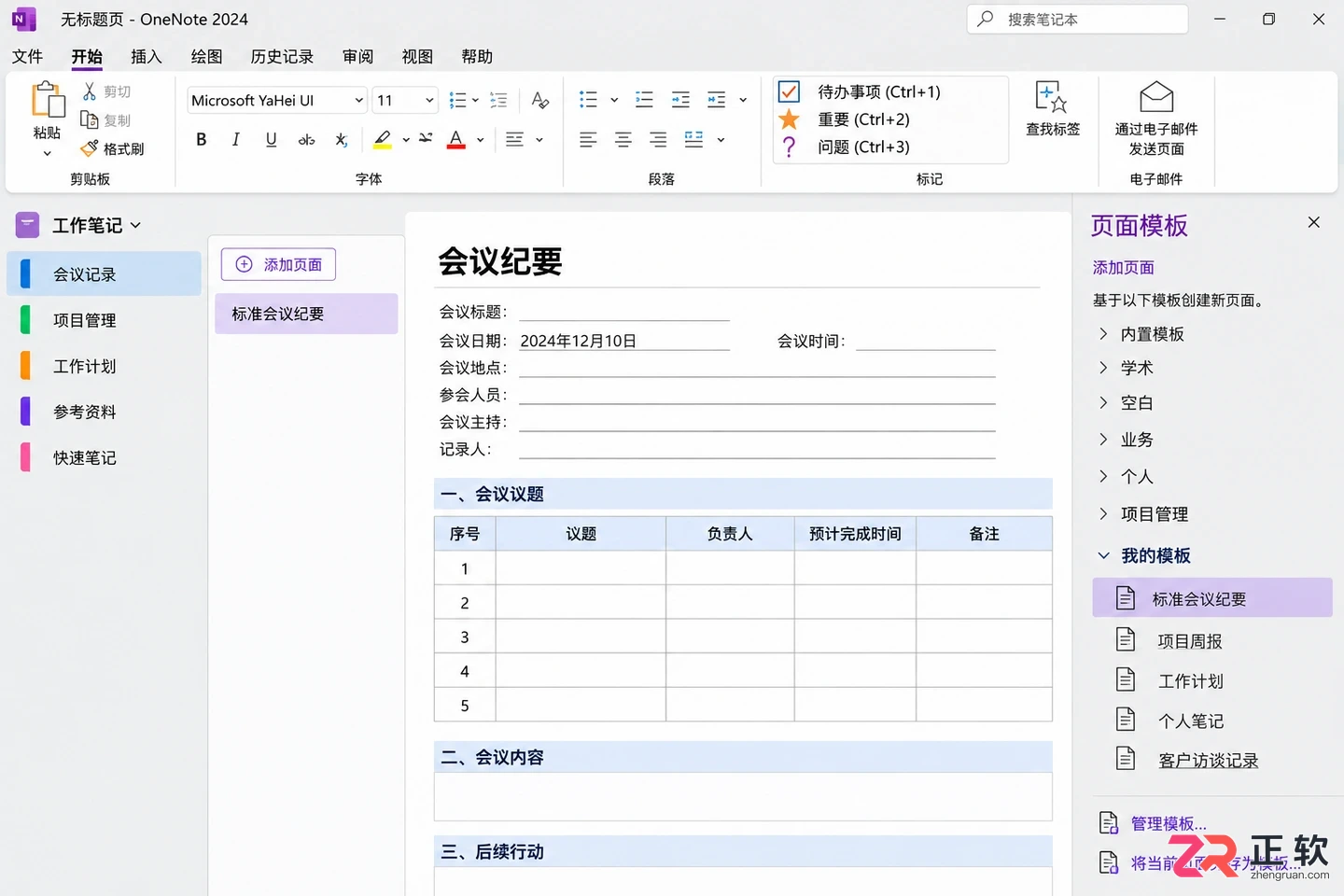Click the 2024年12月10日 date value

point(578,341)
